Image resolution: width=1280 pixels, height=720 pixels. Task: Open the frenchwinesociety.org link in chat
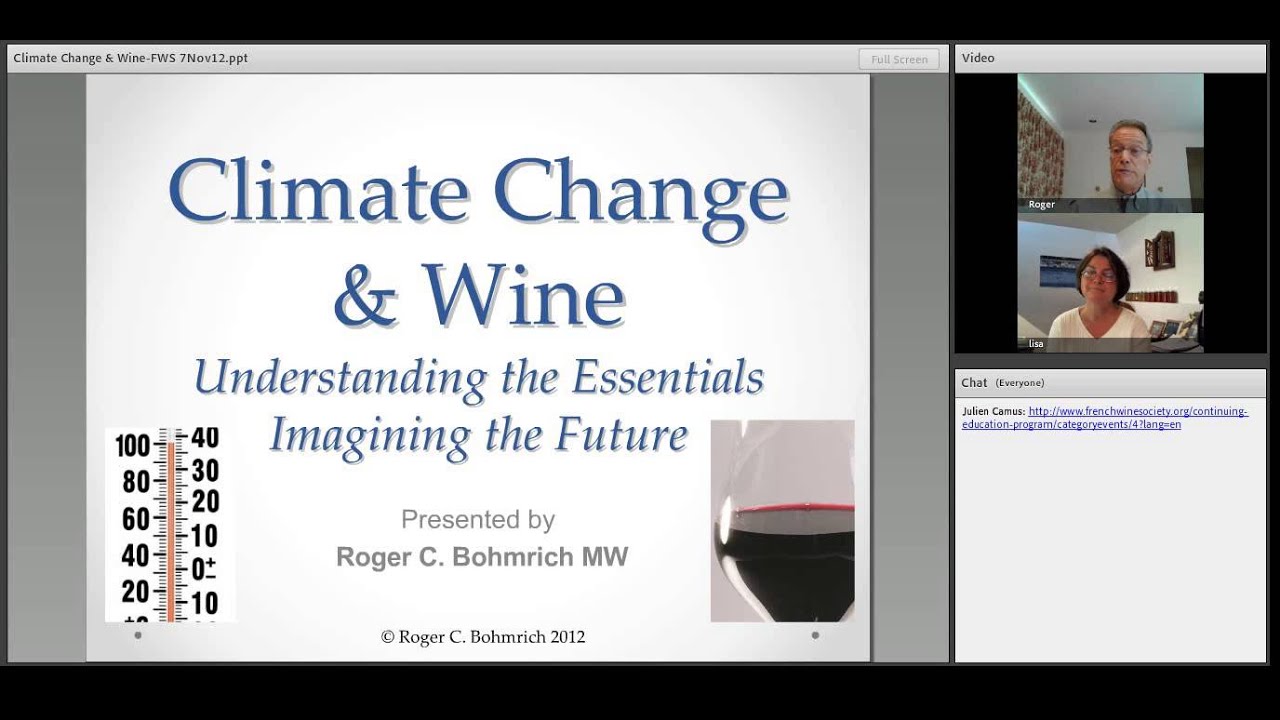pos(1137,411)
